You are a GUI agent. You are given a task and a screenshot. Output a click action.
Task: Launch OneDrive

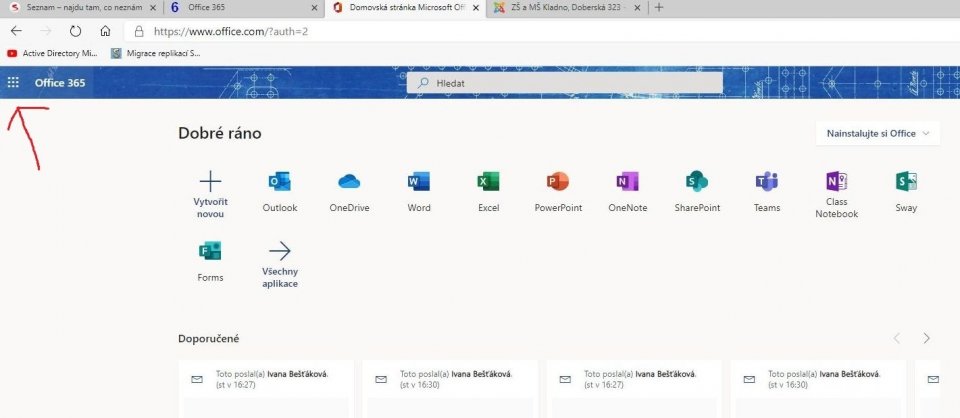(349, 192)
